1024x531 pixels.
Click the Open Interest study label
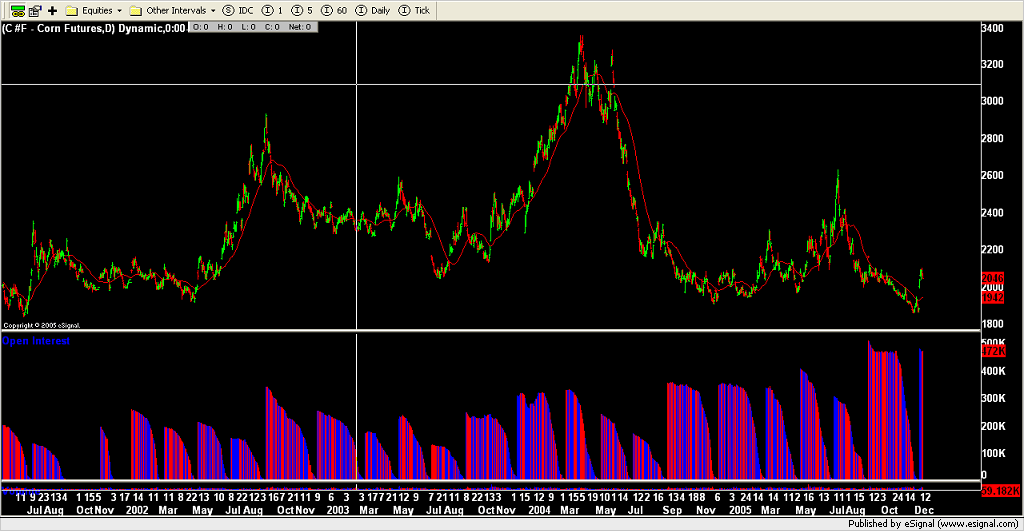[36, 341]
